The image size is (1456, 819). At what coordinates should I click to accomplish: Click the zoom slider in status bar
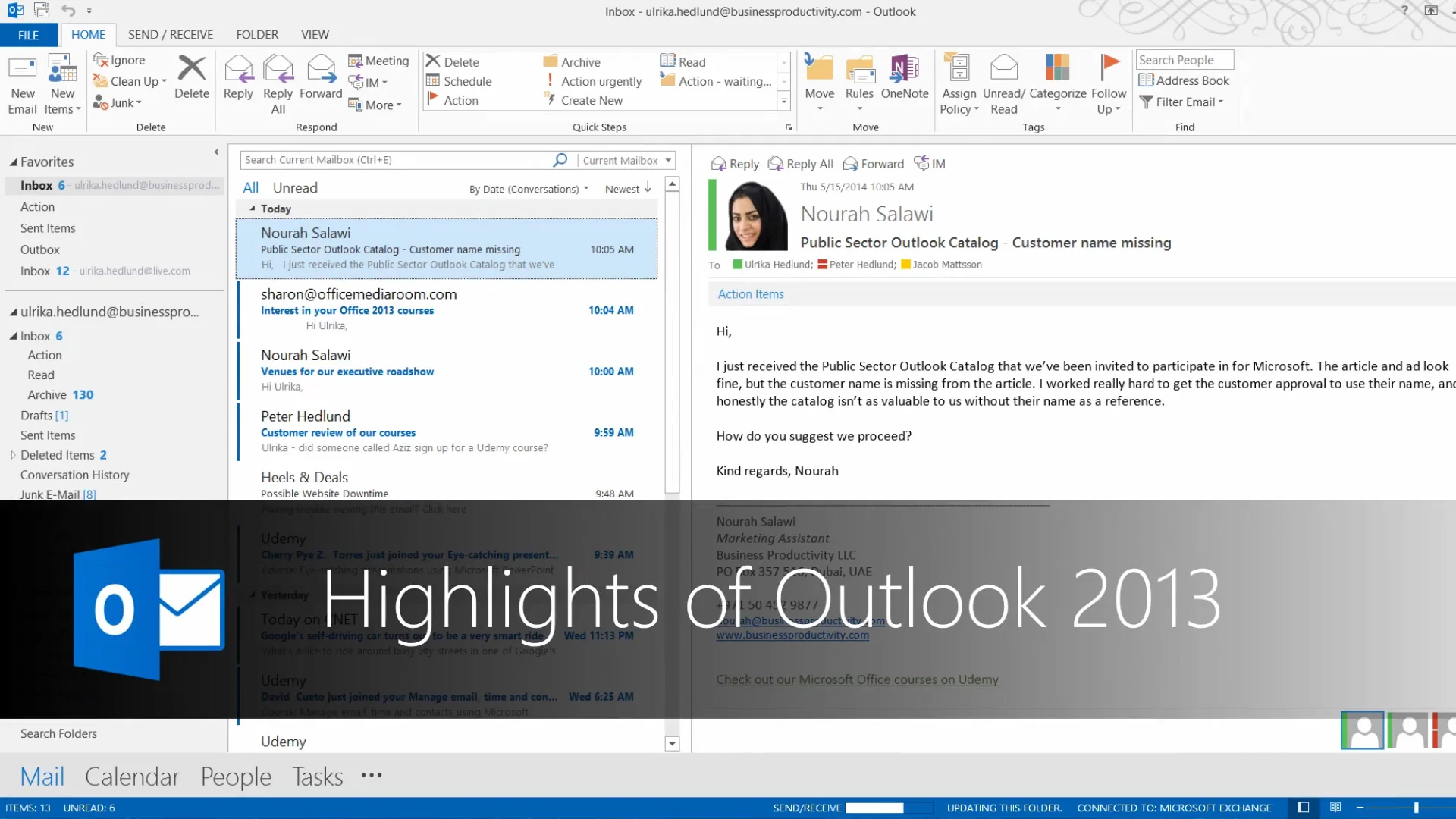tap(1416, 808)
